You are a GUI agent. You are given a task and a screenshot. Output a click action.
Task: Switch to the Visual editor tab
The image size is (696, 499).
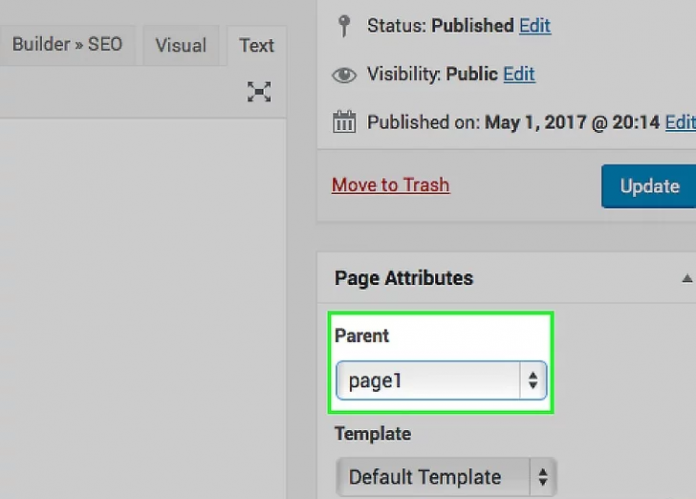click(180, 45)
